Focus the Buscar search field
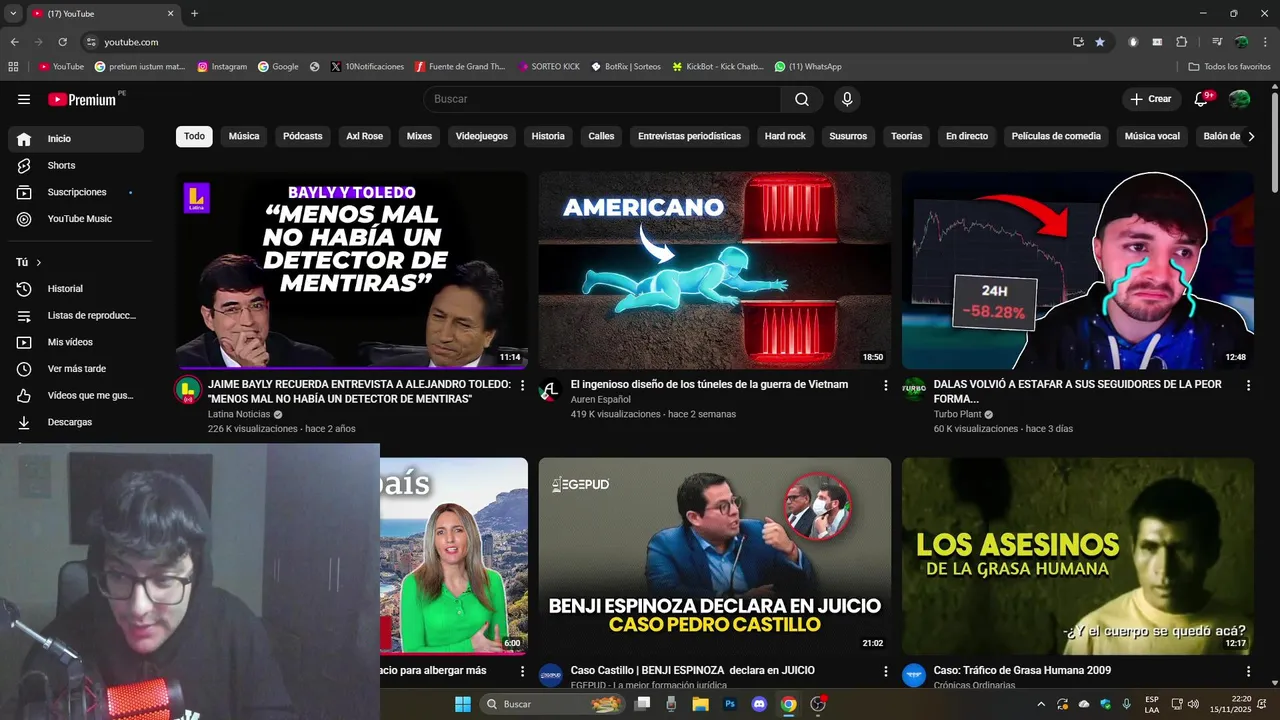1280x720 pixels. (x=602, y=99)
